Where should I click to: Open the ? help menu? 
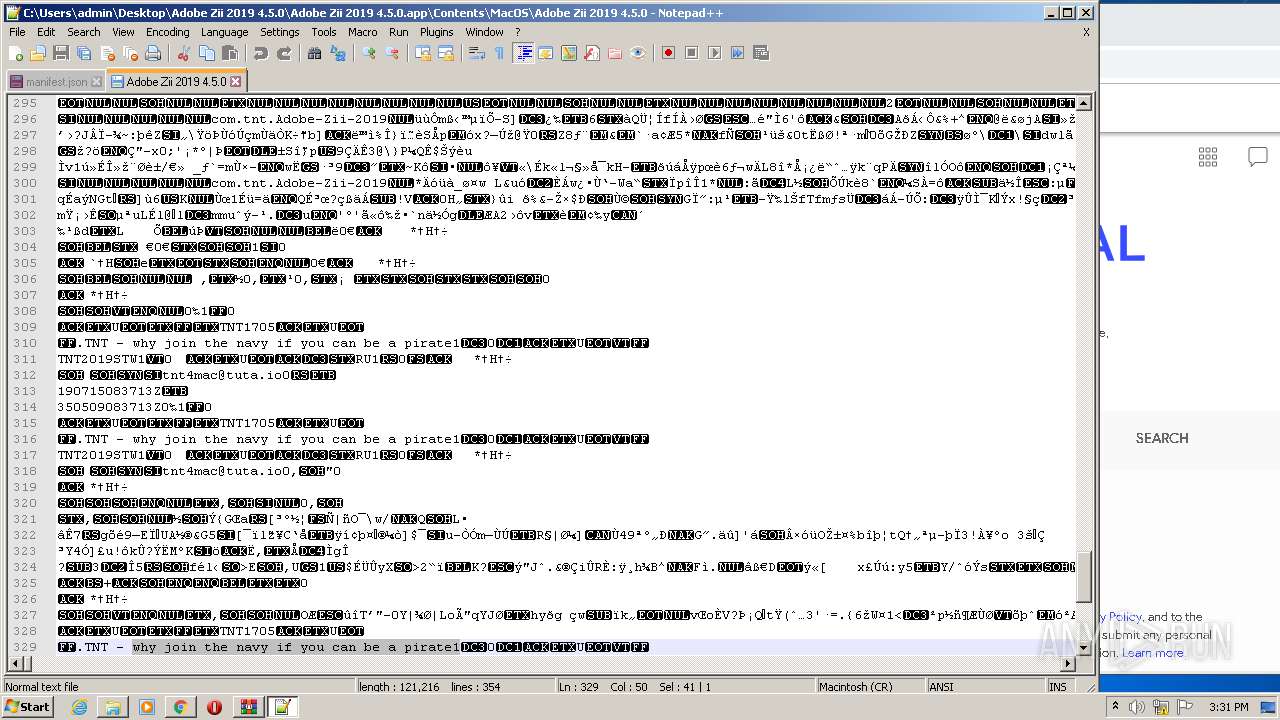[x=517, y=32]
